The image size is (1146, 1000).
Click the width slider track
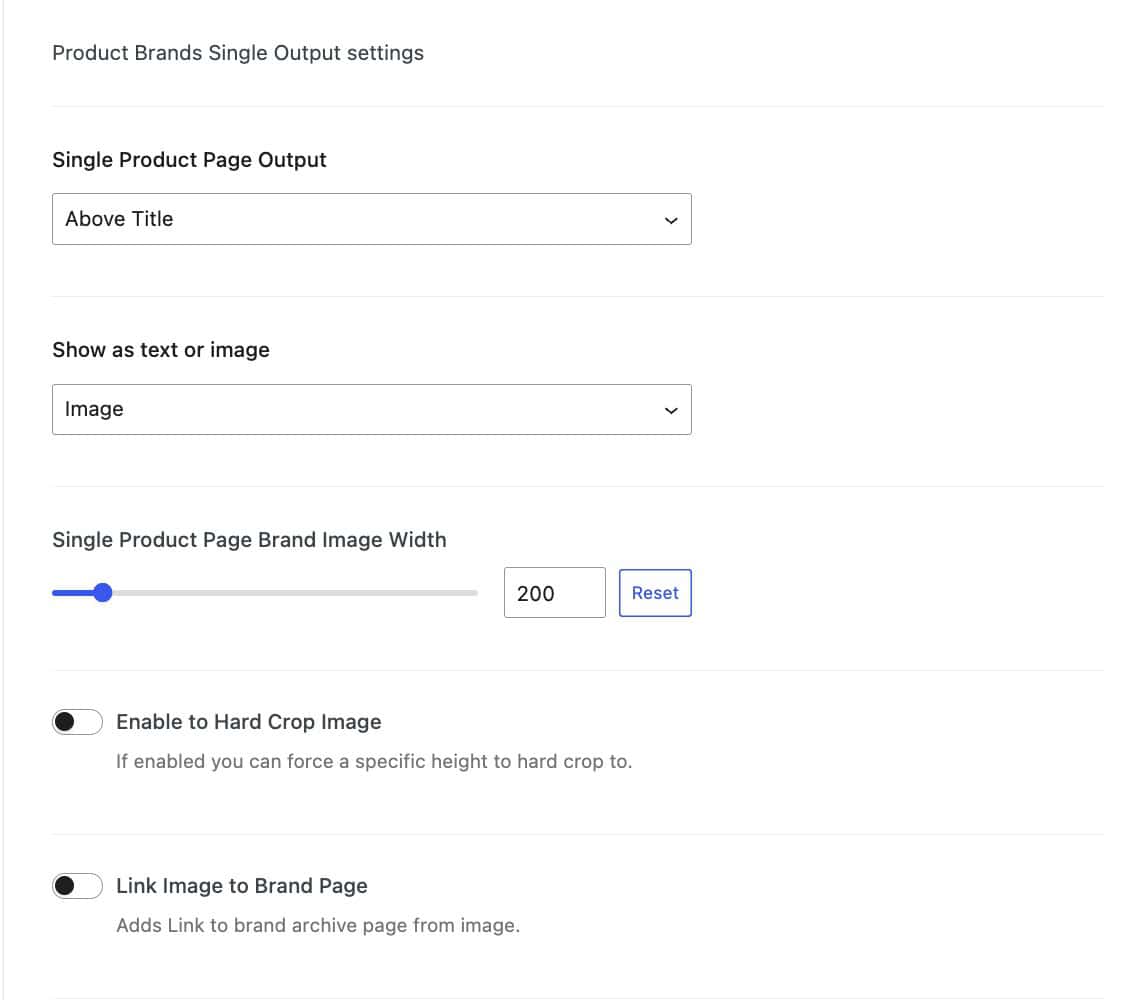pos(300,592)
